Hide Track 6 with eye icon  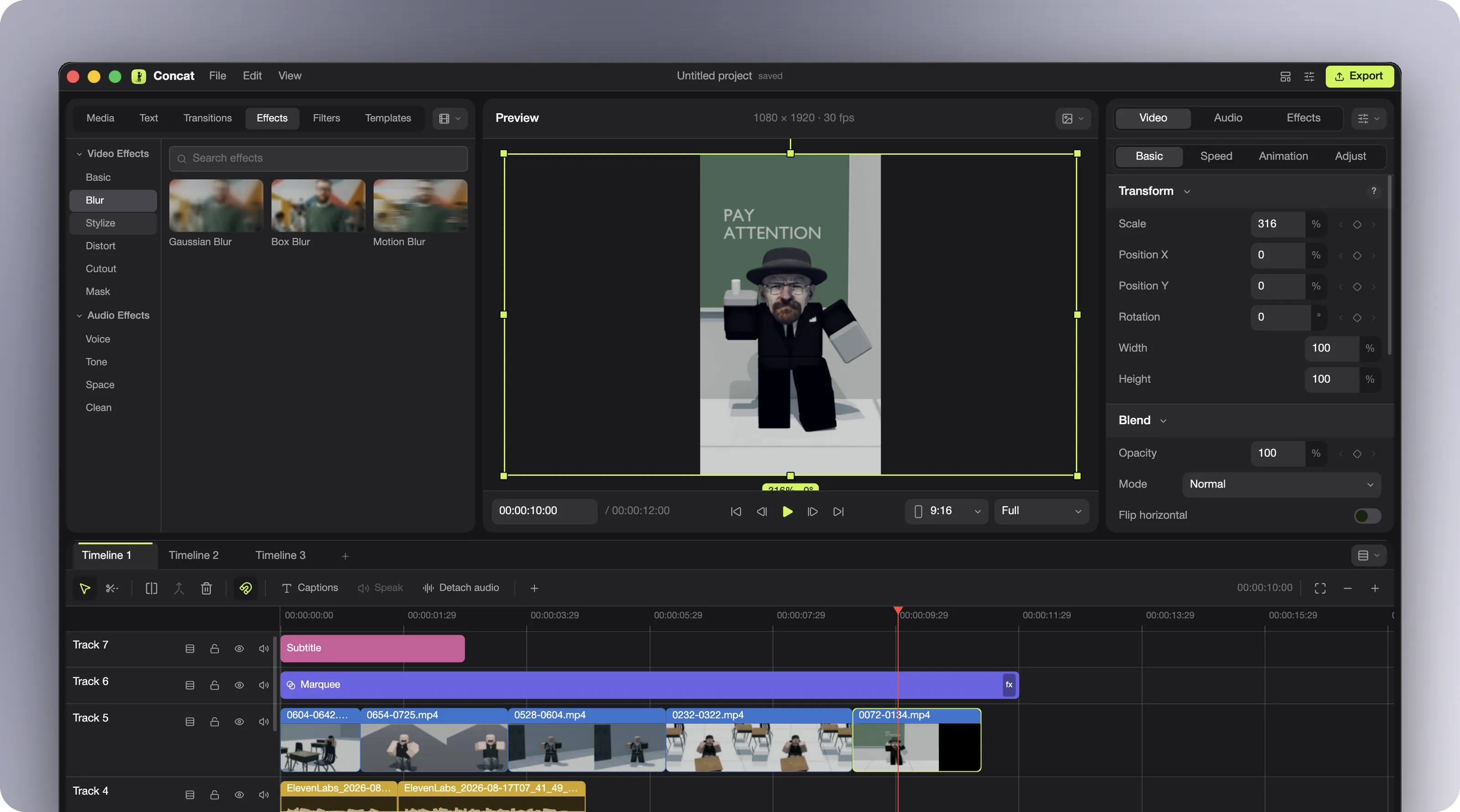239,685
